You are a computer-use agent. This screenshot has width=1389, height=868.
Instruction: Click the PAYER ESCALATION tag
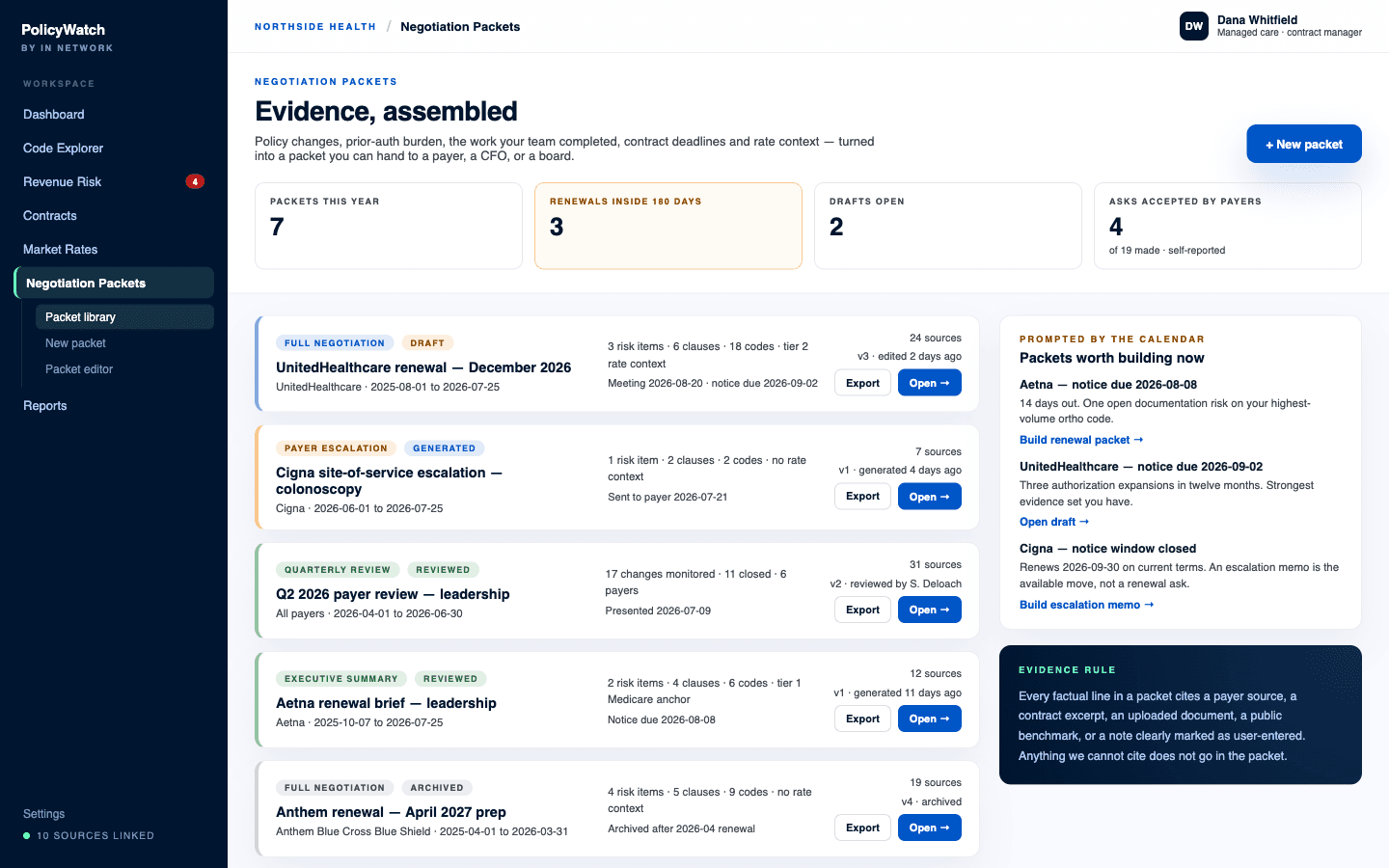[336, 448]
